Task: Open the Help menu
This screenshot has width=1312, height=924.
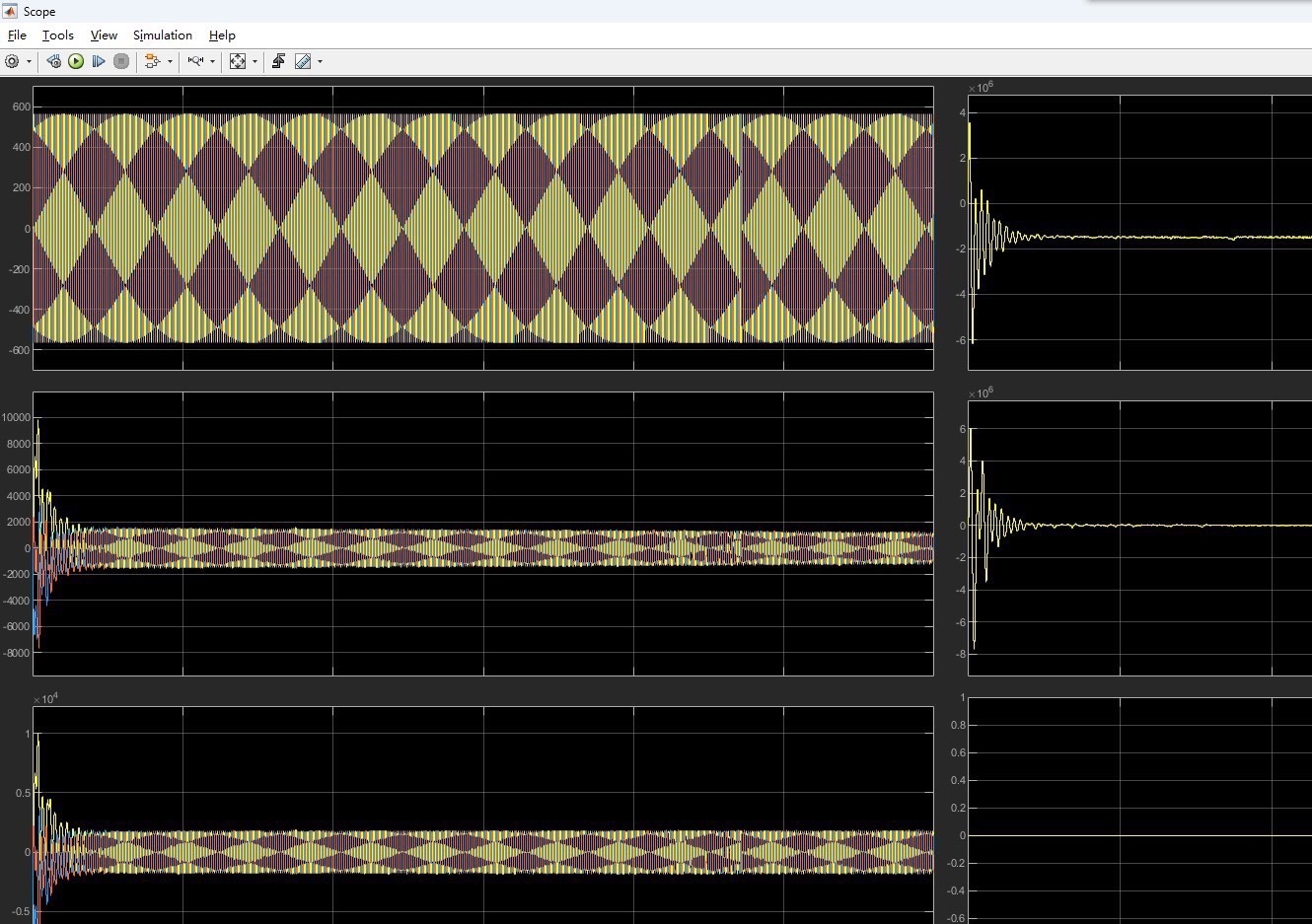Action: pyautogui.click(x=222, y=35)
